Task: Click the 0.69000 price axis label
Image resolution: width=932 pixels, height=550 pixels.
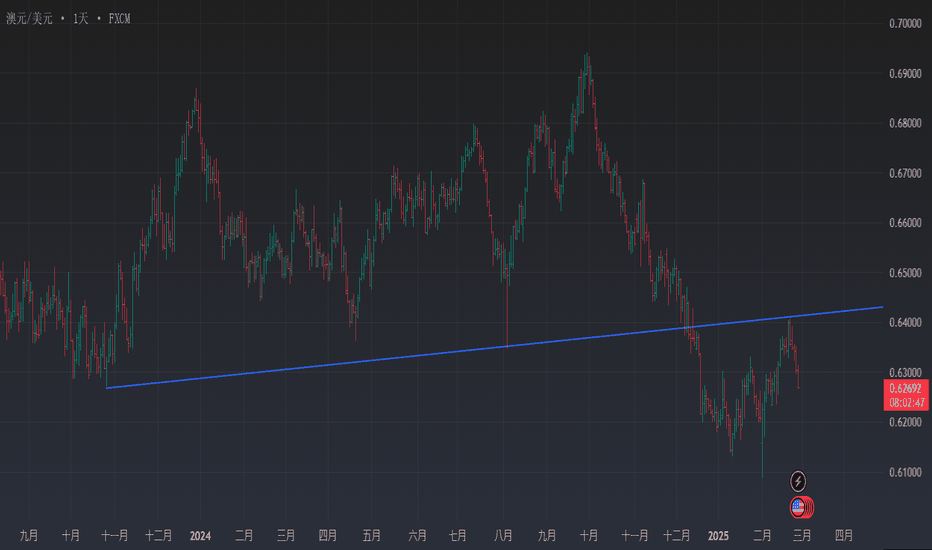Action: click(906, 74)
